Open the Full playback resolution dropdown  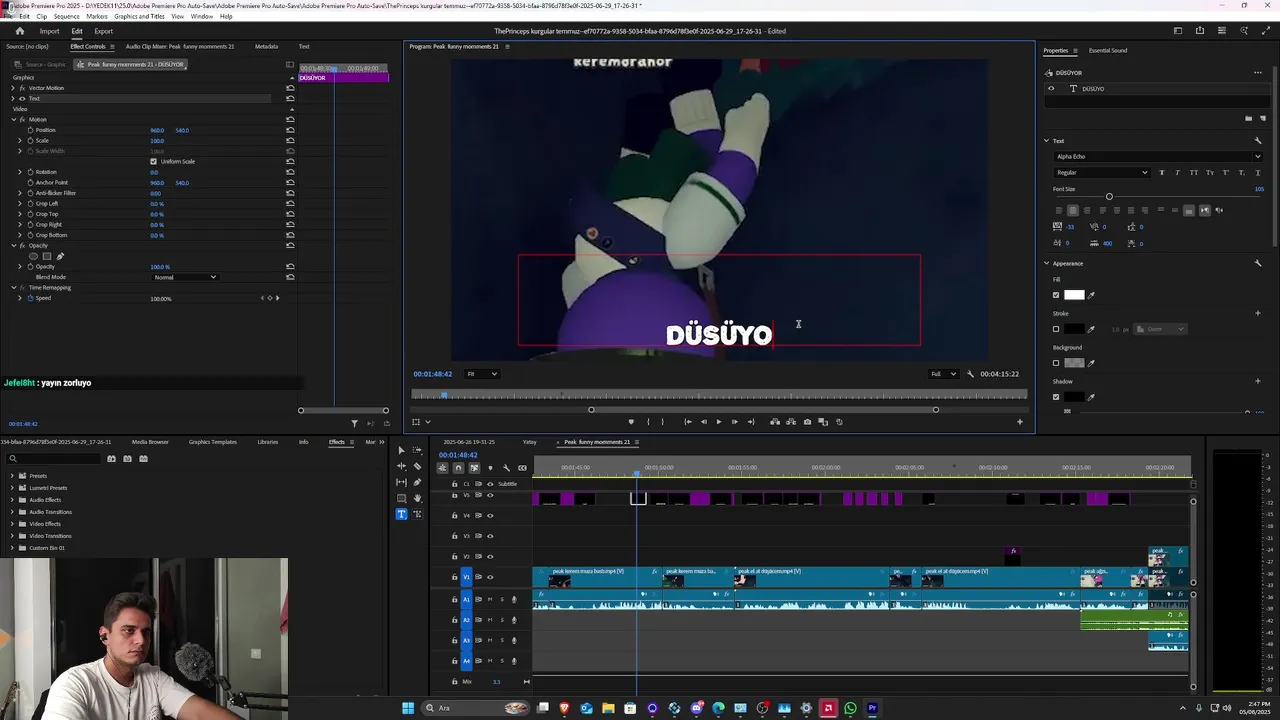[x=943, y=374]
